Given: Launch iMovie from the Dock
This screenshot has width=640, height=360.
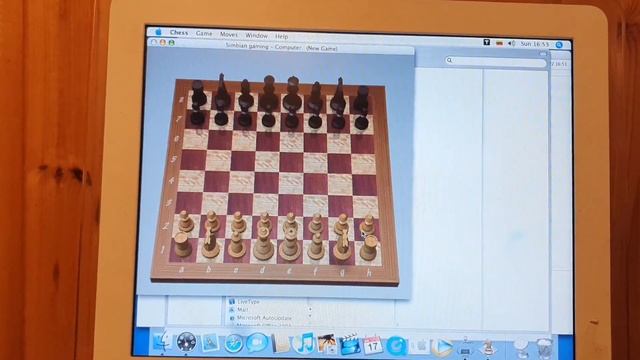Looking at the screenshot, I should pos(350,344).
